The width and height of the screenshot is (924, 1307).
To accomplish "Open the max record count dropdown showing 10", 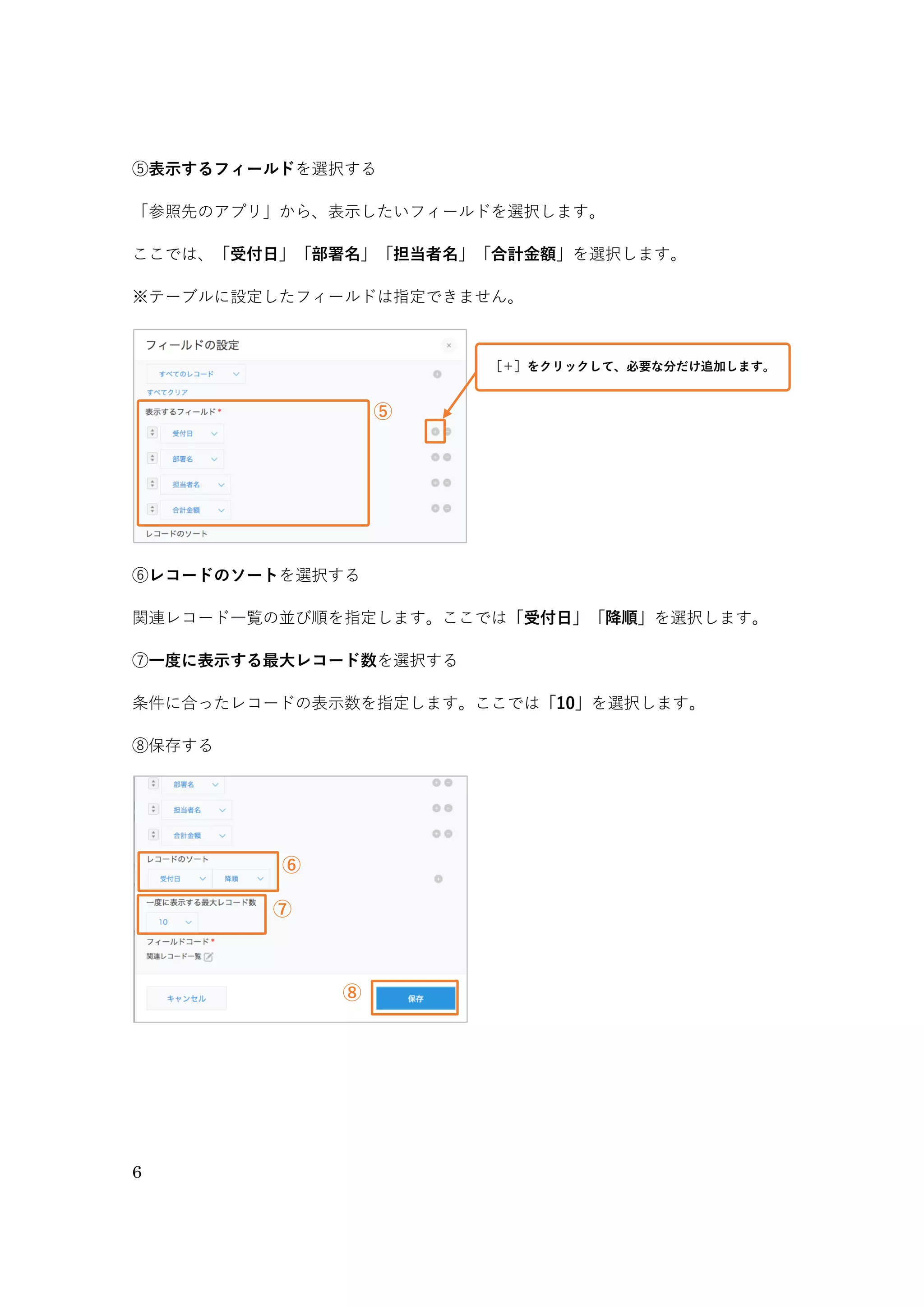I will point(172,922).
